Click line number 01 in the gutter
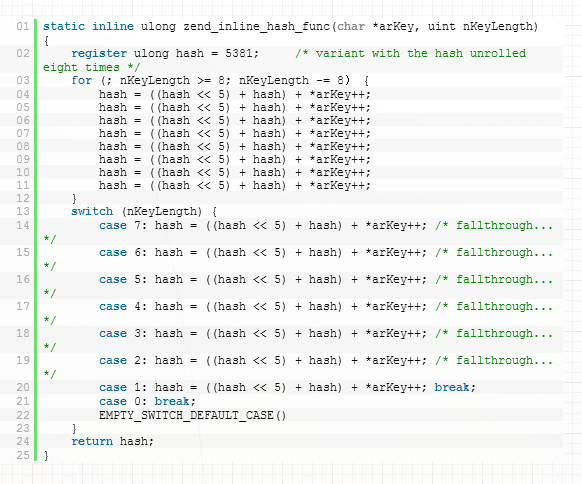582x484 pixels. click(x=23, y=26)
